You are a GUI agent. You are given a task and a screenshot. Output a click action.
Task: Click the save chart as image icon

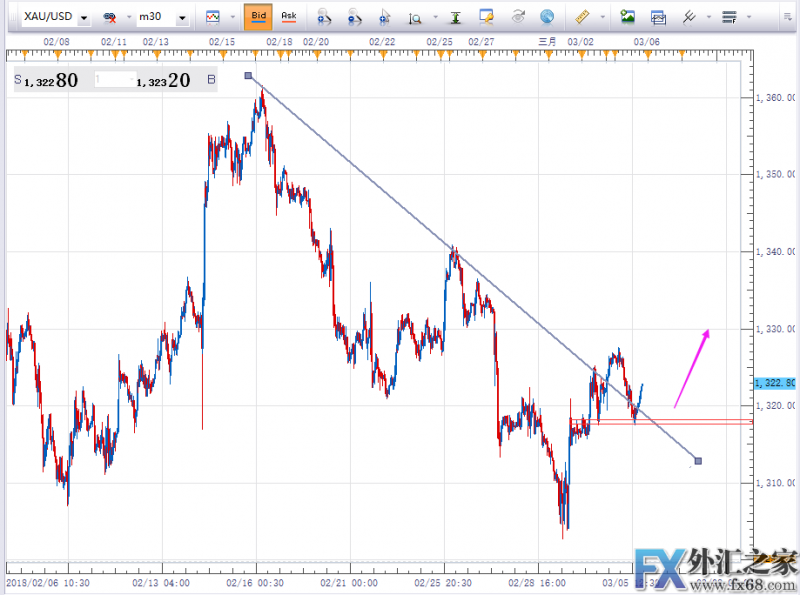click(x=628, y=17)
